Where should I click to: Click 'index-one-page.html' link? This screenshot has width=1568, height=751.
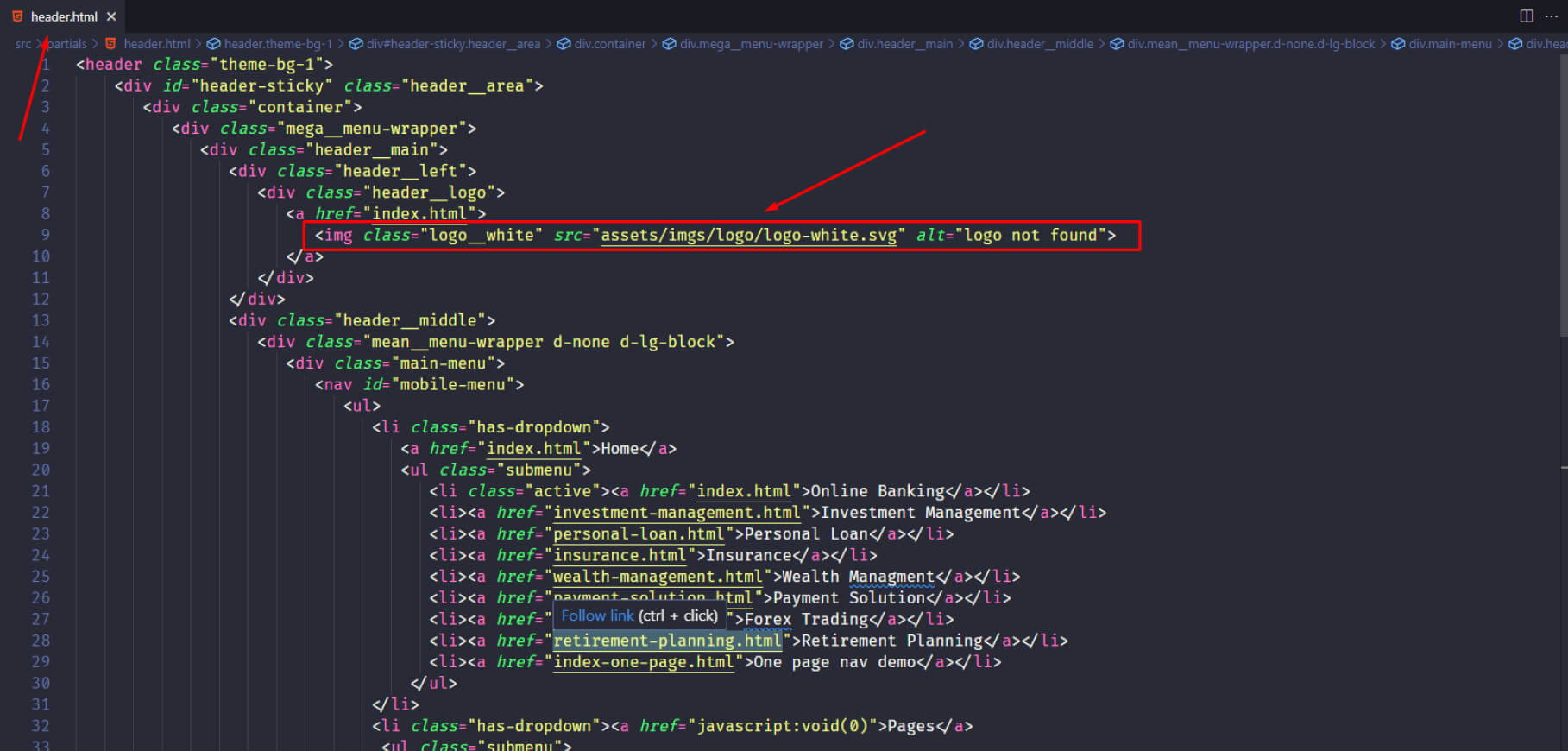[643, 662]
